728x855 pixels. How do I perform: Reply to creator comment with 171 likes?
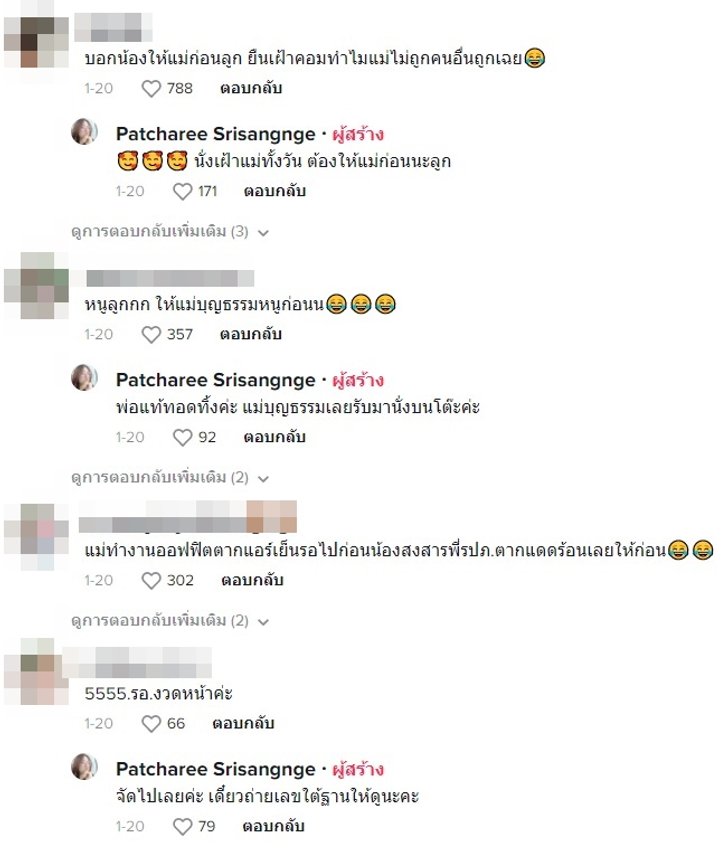[274, 191]
